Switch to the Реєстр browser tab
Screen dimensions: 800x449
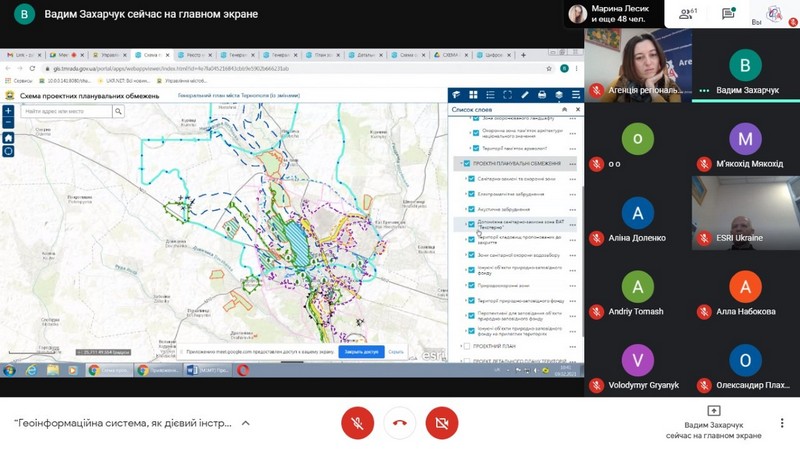(x=193, y=55)
